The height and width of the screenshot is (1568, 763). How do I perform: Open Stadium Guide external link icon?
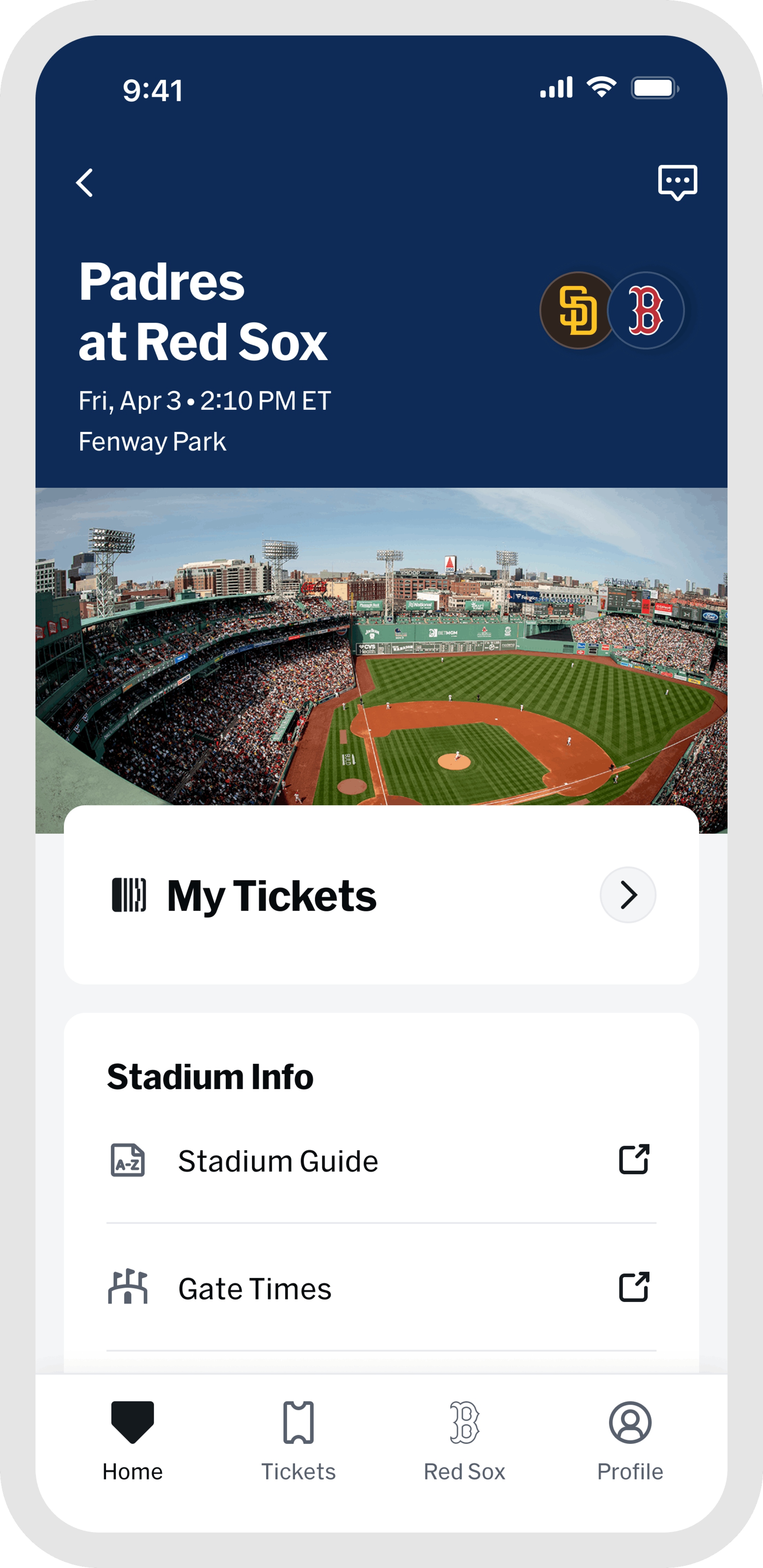tap(634, 1160)
